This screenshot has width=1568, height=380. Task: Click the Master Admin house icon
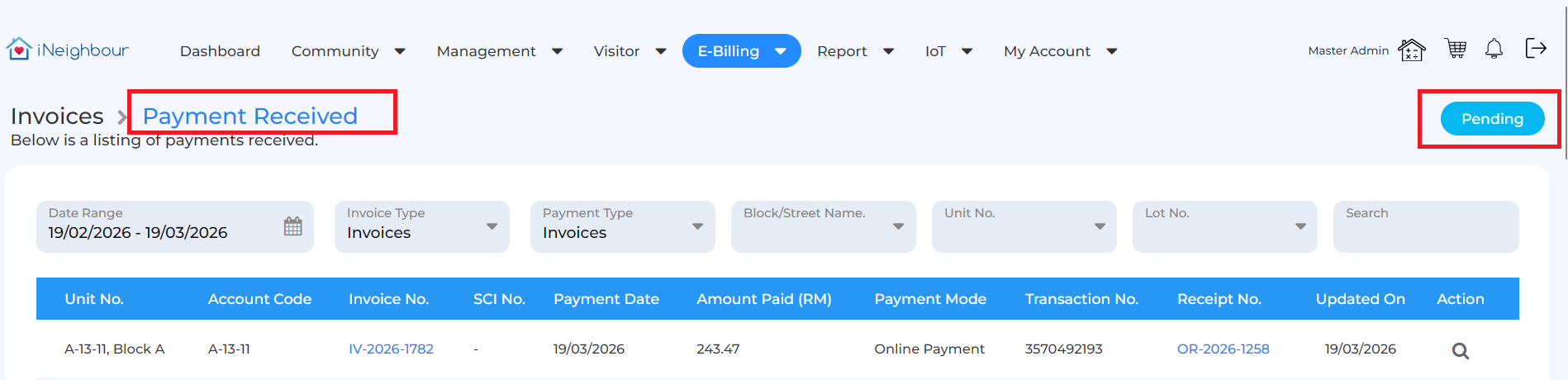click(x=1411, y=50)
